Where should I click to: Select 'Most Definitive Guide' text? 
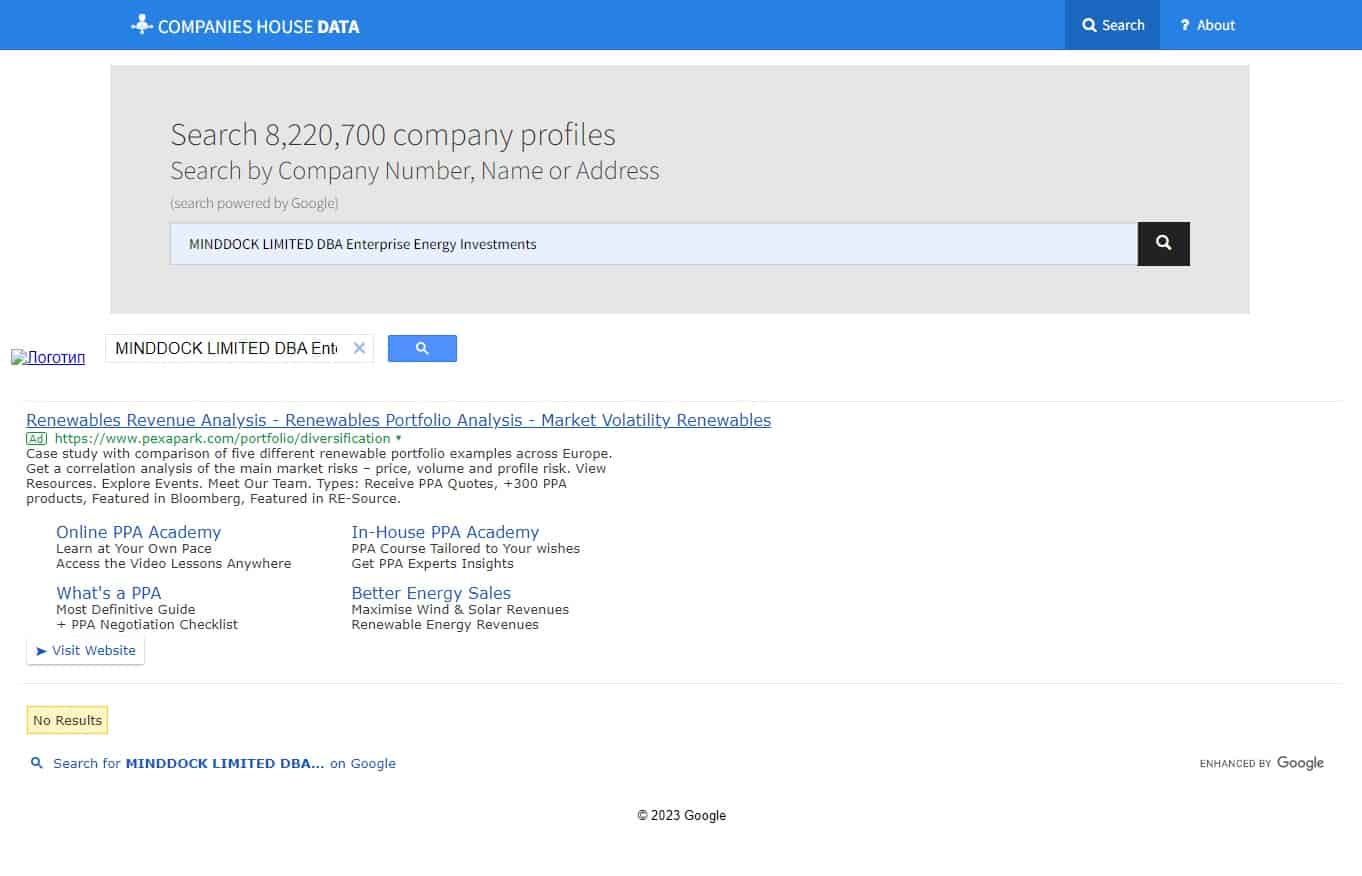pyautogui.click(x=126, y=609)
